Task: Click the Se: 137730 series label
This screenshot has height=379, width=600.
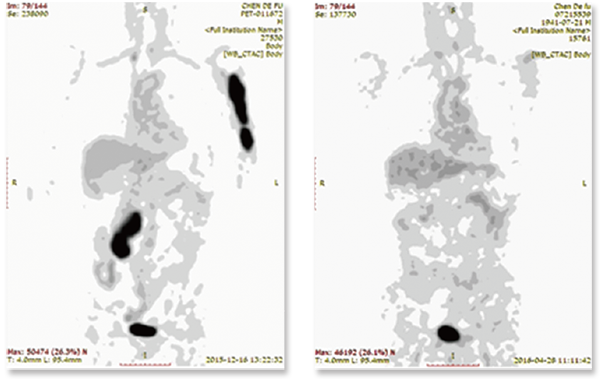Action: [x=335, y=14]
